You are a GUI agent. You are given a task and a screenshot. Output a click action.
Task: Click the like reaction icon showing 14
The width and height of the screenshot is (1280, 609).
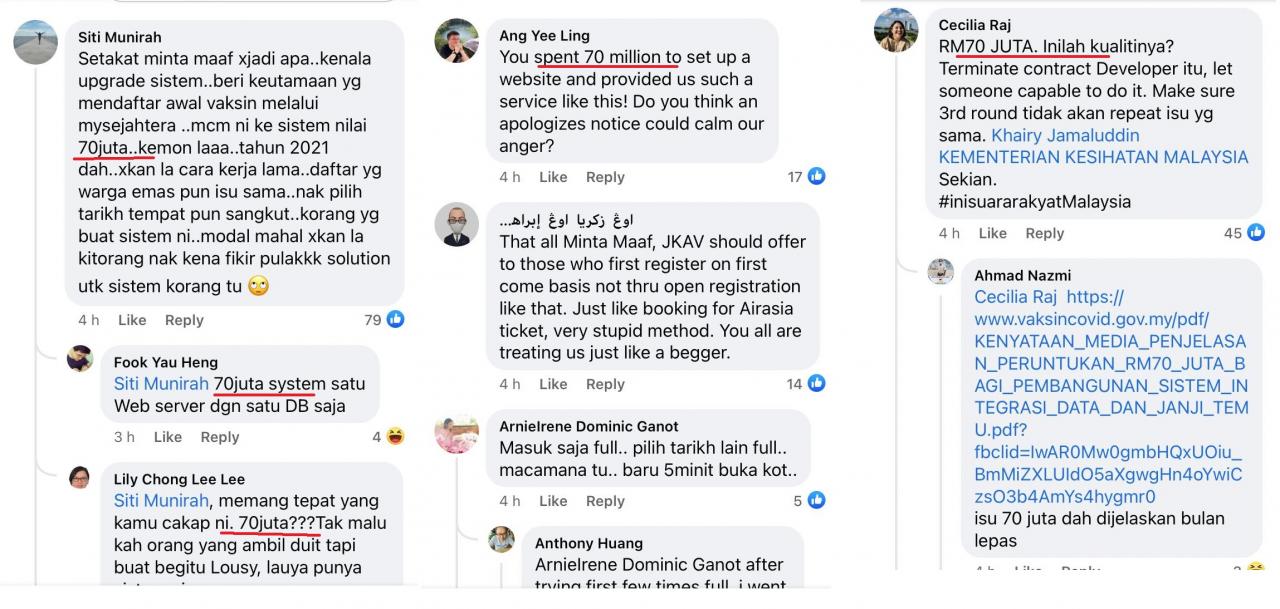click(x=817, y=384)
